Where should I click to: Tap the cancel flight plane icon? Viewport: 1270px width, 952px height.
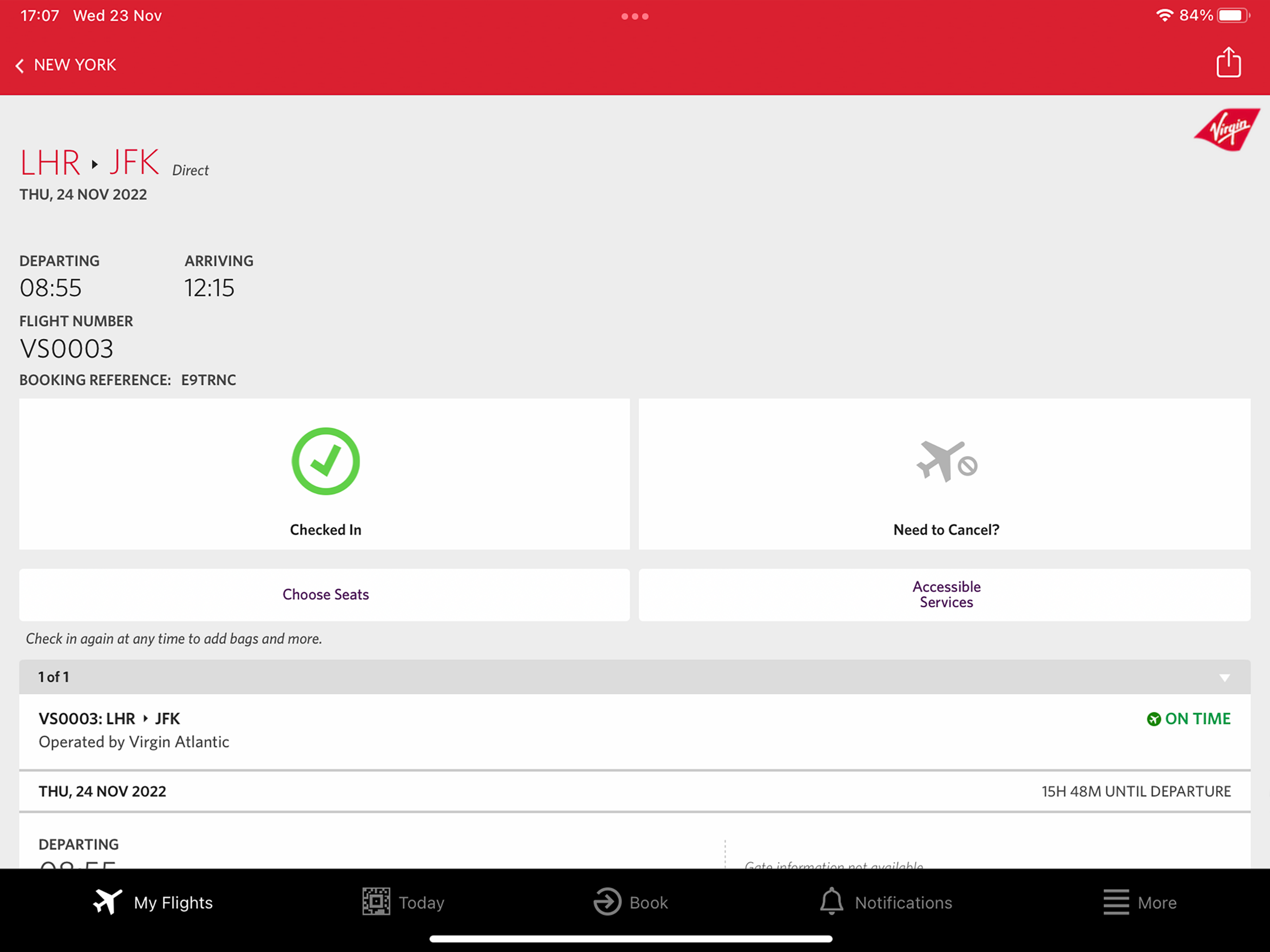click(946, 461)
